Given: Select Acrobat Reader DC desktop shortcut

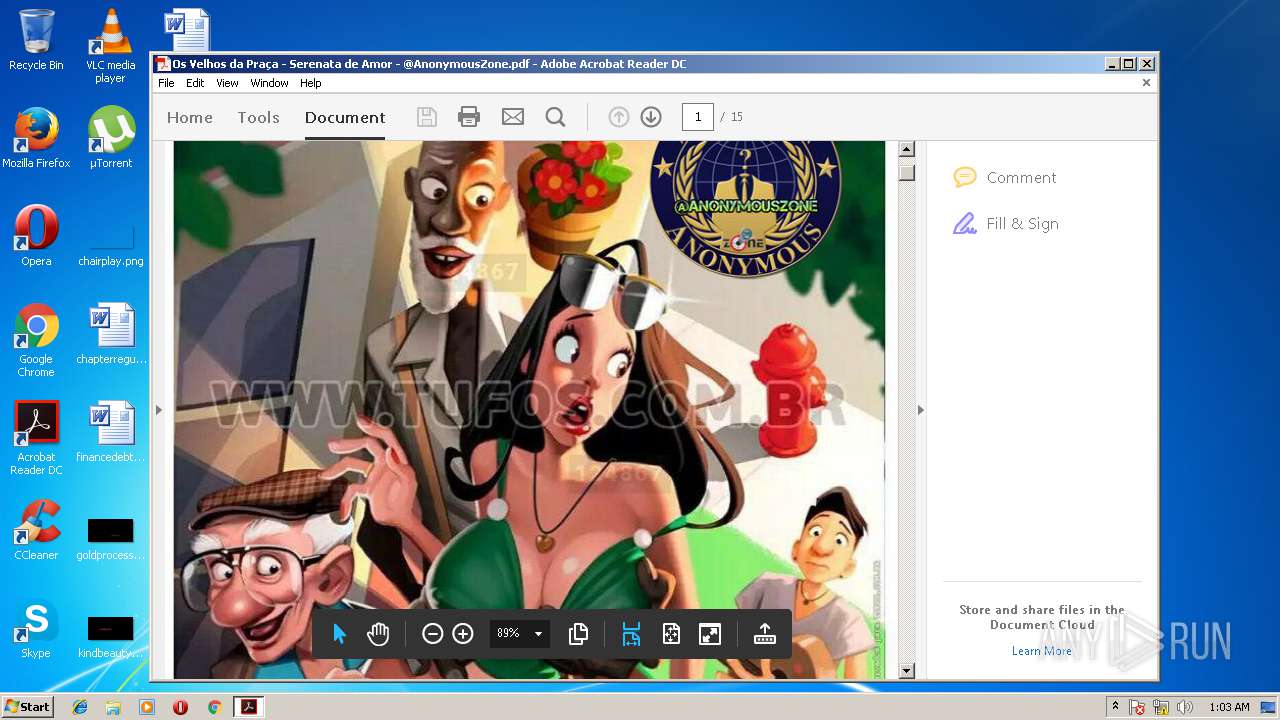Looking at the screenshot, I should click(36, 438).
